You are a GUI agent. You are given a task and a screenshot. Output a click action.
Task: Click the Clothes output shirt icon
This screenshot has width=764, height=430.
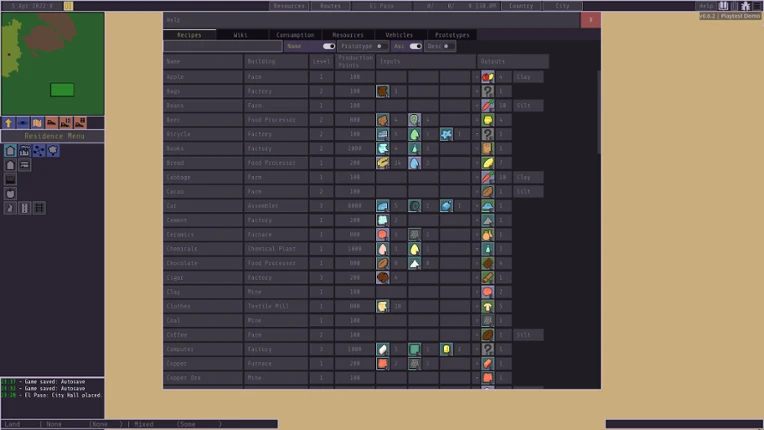[488, 306]
